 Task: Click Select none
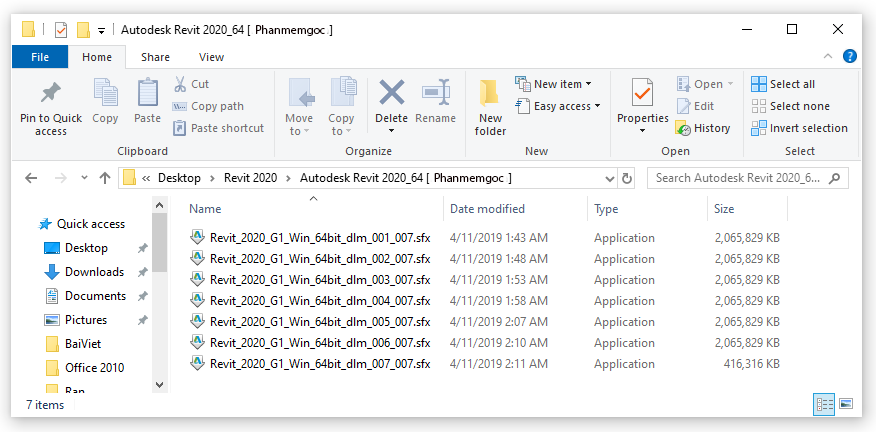click(791, 106)
